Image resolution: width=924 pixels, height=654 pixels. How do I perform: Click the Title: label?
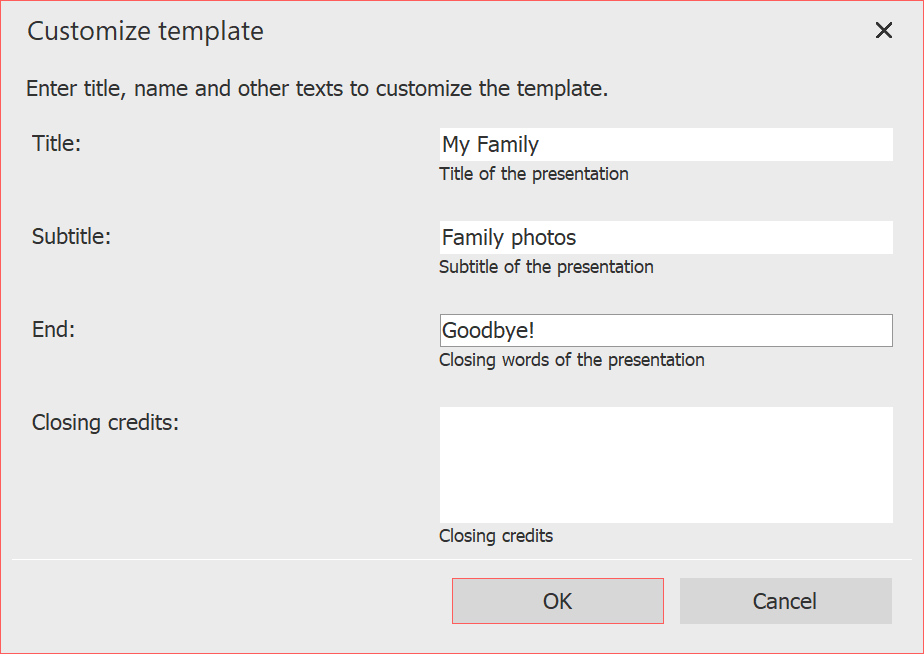[56, 143]
